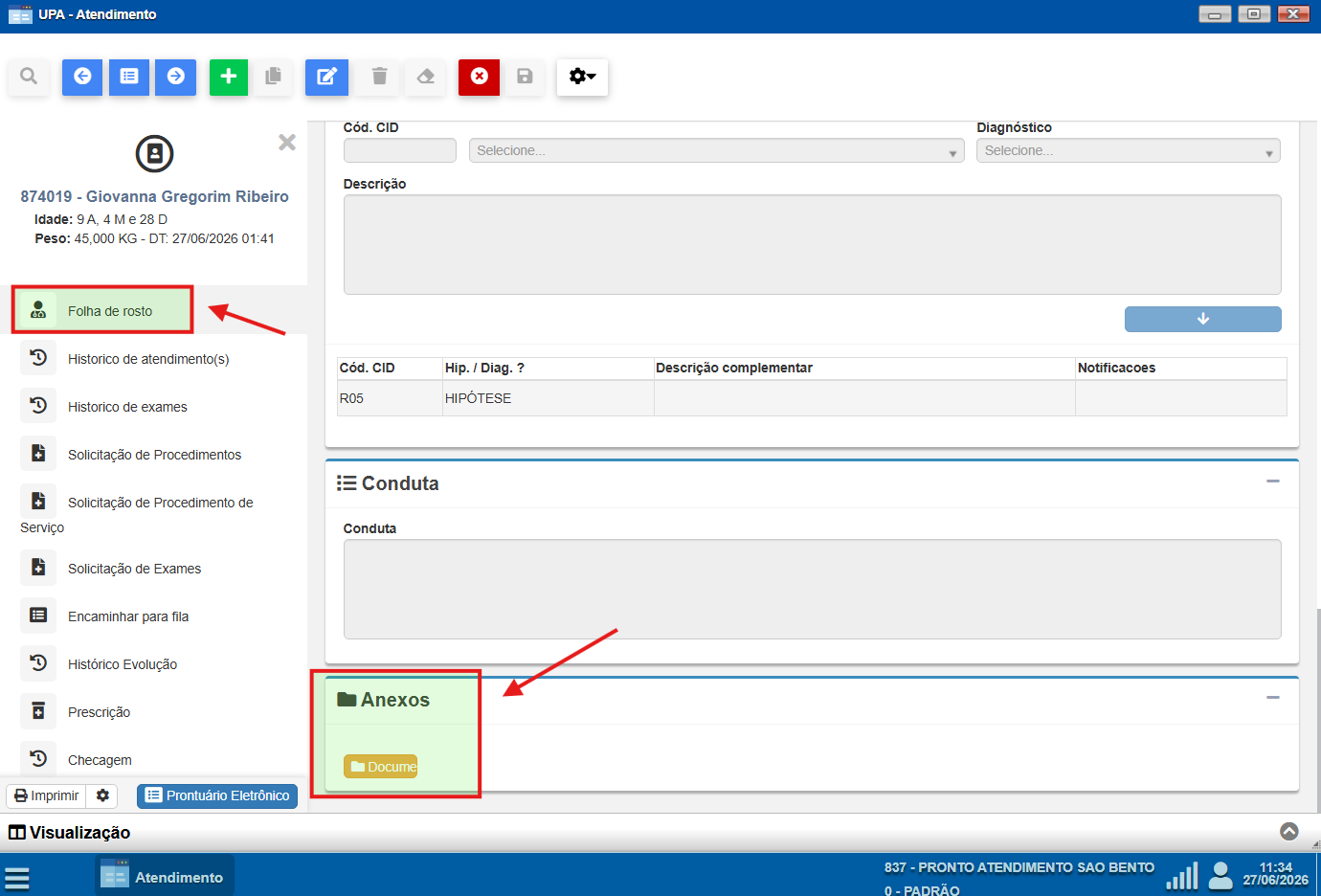
Task: Click the green plus add button
Action: 229,77
